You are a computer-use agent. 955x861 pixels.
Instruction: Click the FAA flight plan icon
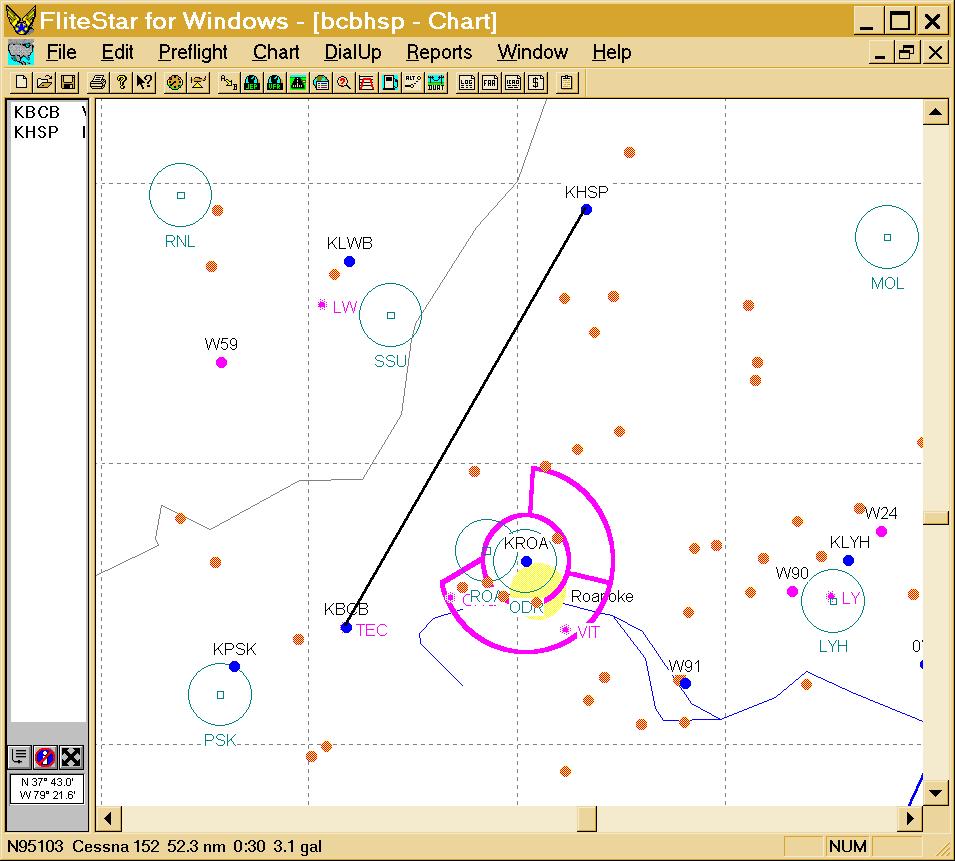pyautogui.click(x=490, y=82)
